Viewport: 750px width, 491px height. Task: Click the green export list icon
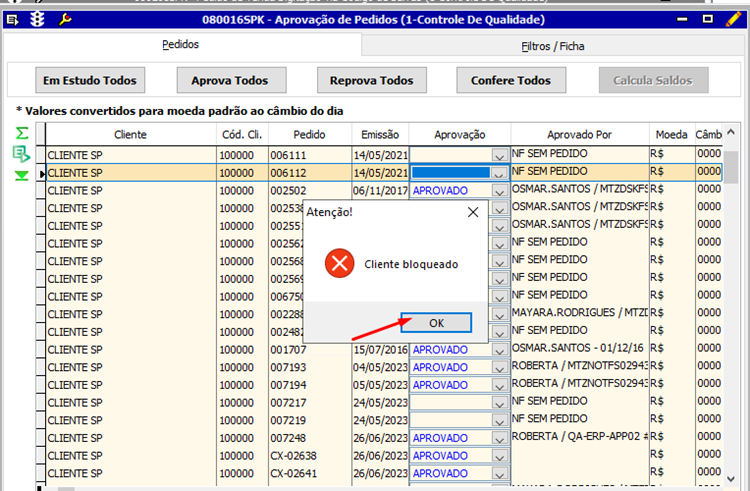pos(21,153)
